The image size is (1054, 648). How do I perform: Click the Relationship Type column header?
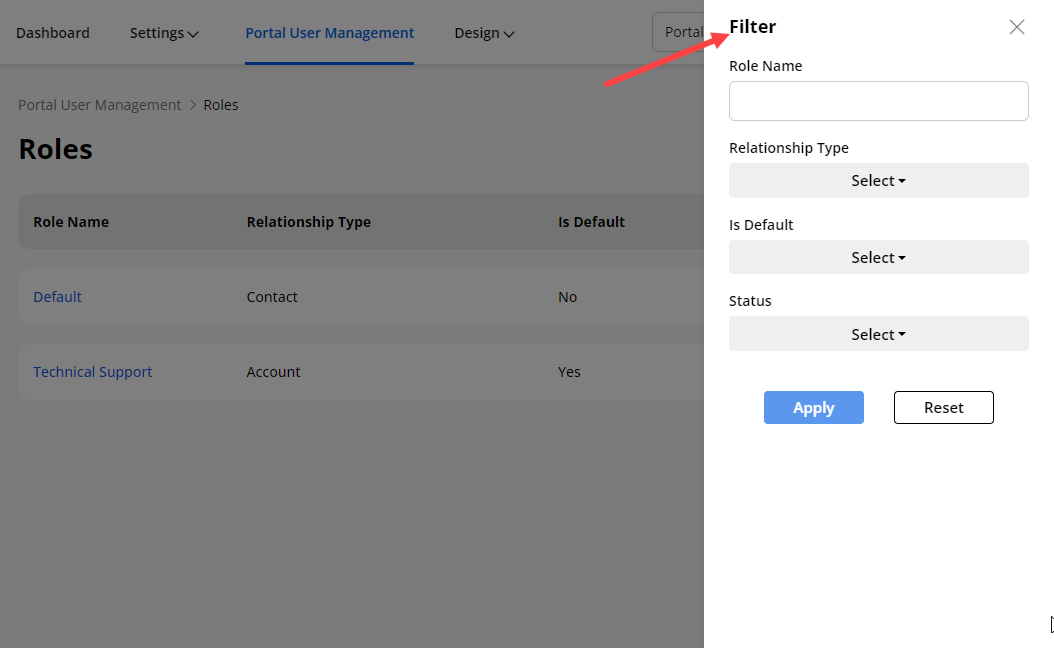308,222
